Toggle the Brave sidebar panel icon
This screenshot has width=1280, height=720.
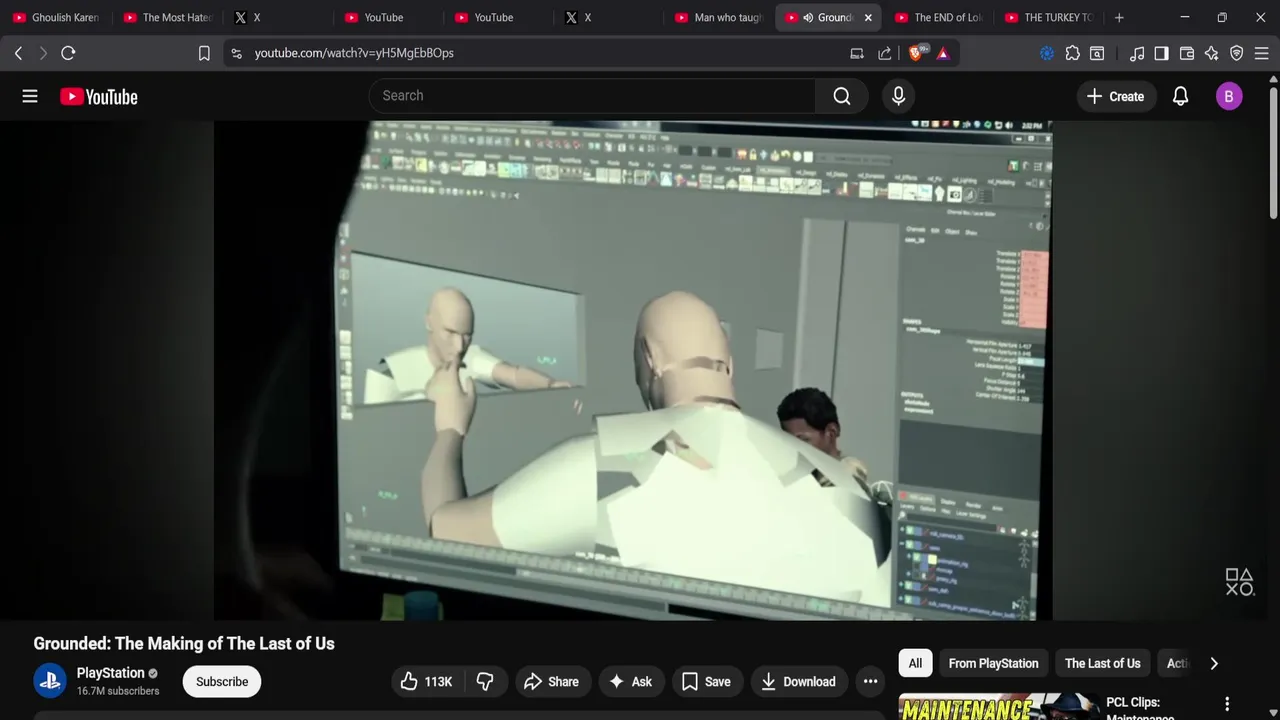pos(1161,53)
